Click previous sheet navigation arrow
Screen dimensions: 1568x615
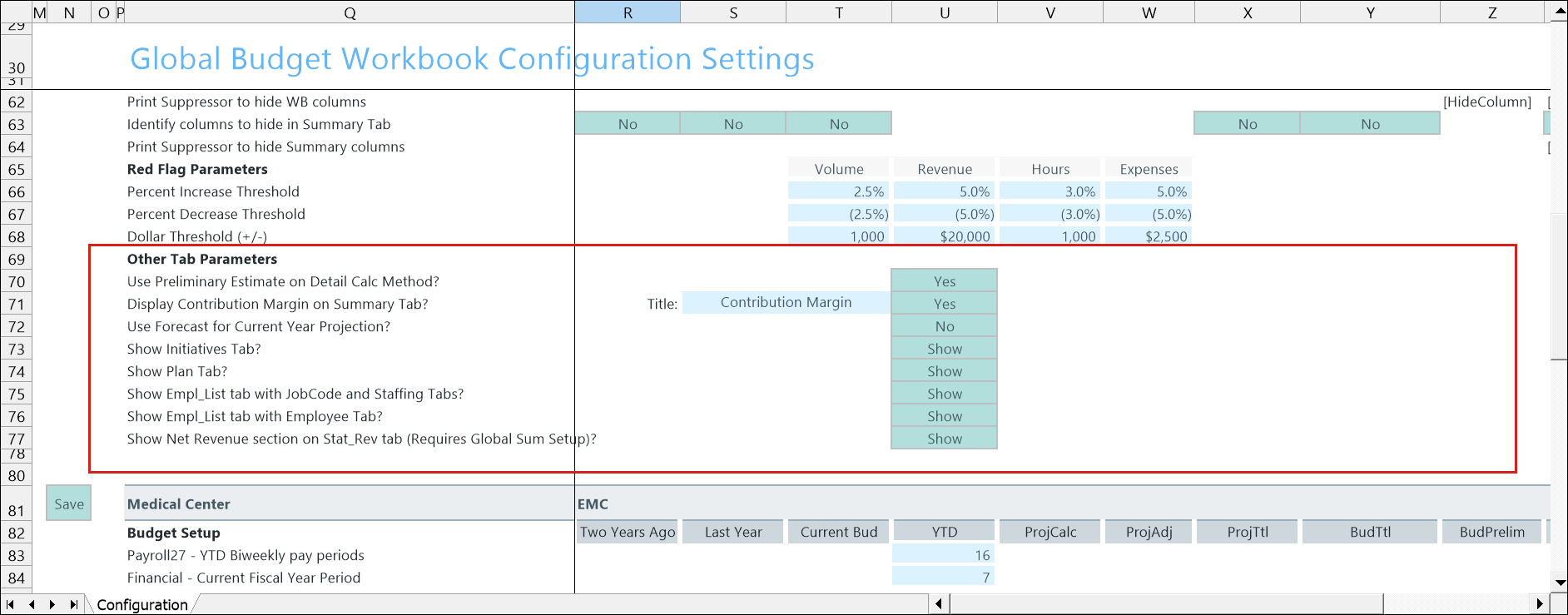(32, 604)
